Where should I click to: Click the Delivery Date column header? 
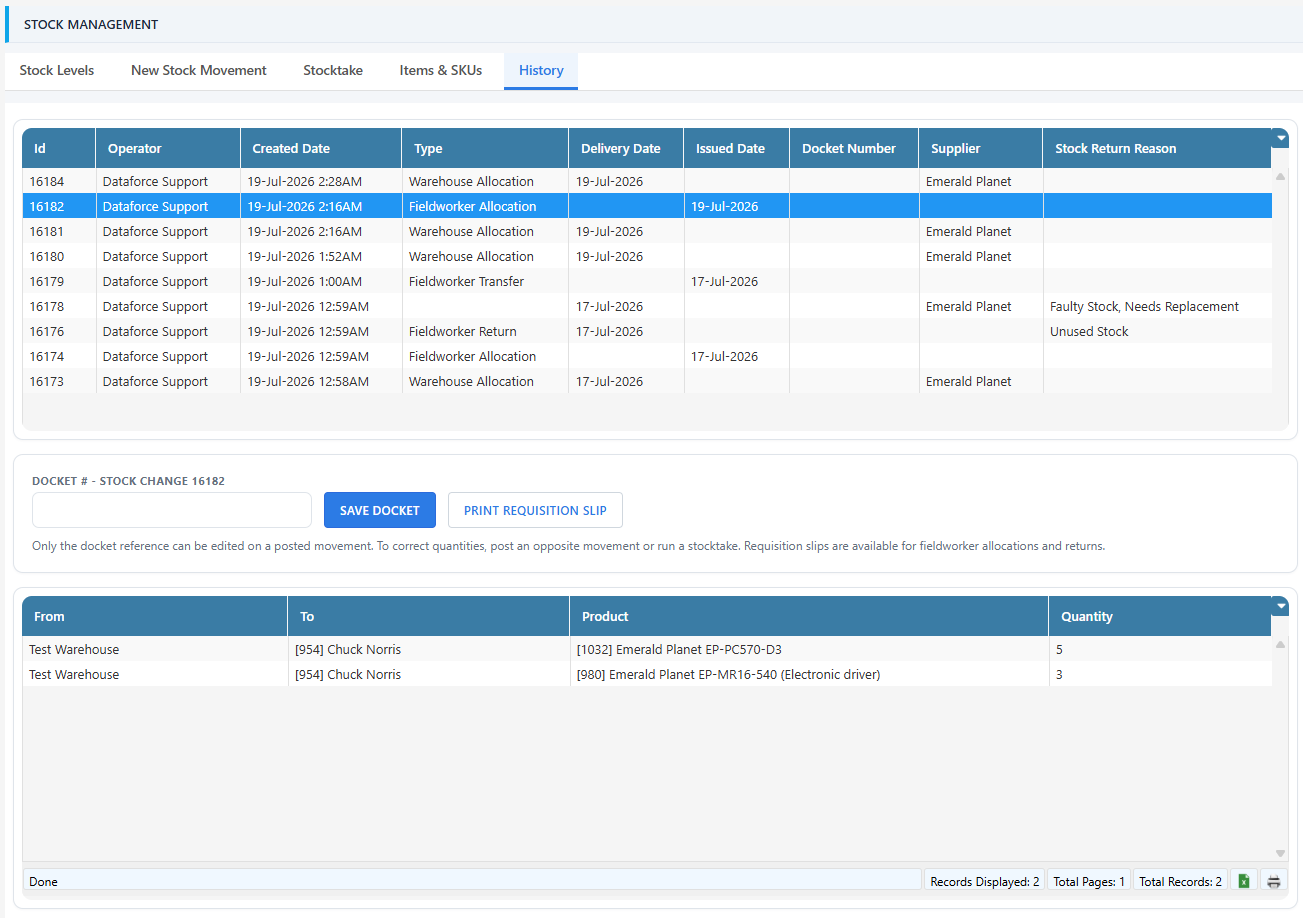(x=626, y=148)
